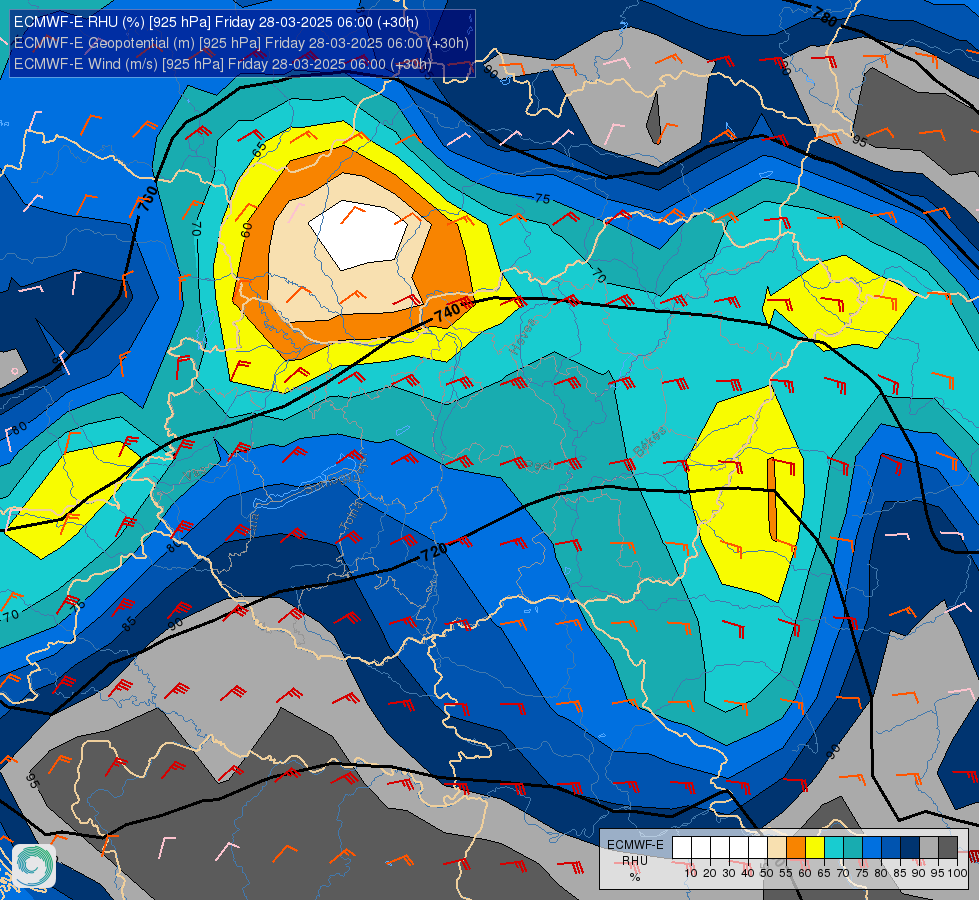Select the 'ECMWF-E Wind (m/s)' title line
Screen dimensions: 979x900
coord(223,64)
